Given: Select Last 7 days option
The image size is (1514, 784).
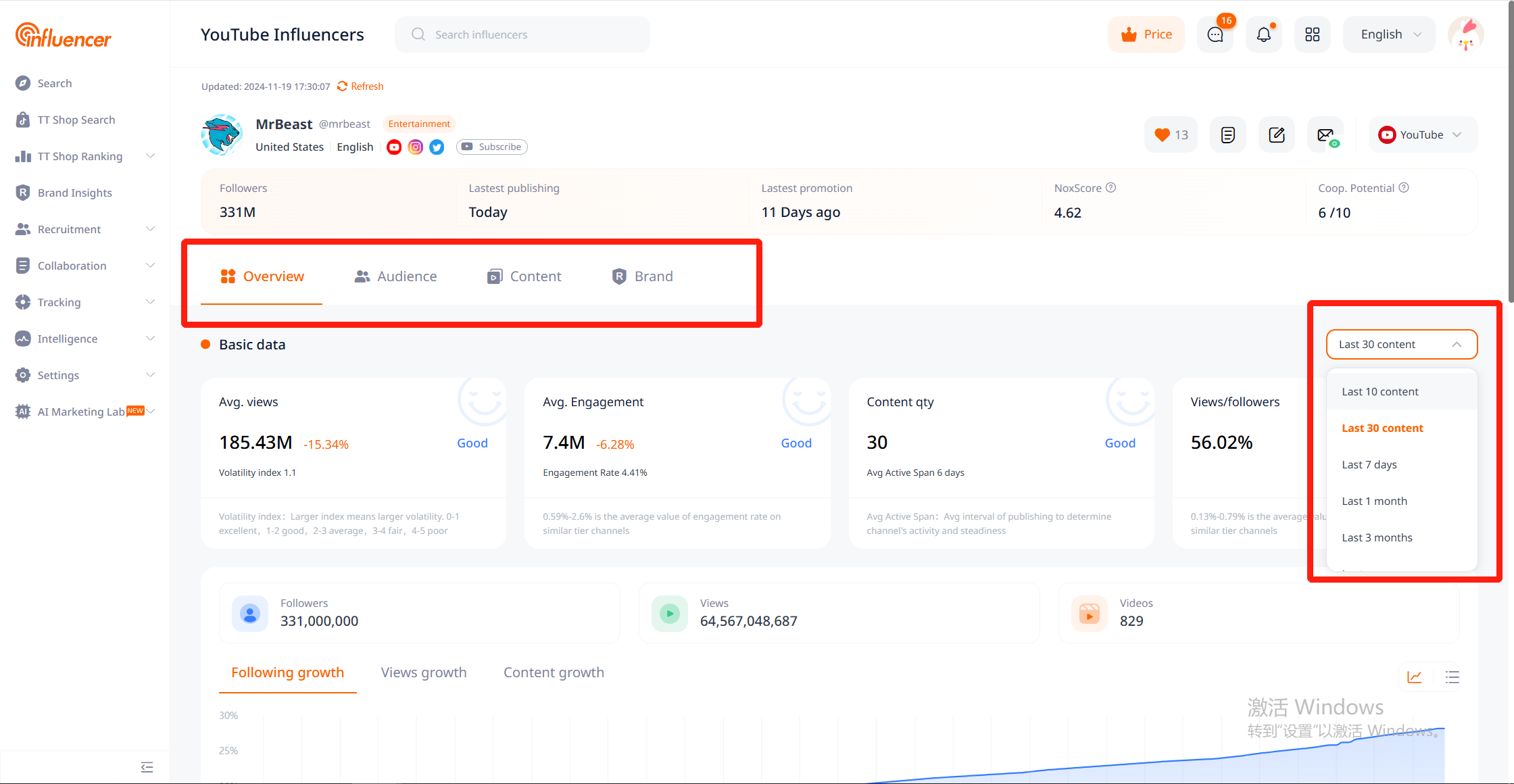Looking at the screenshot, I should pos(1369,464).
